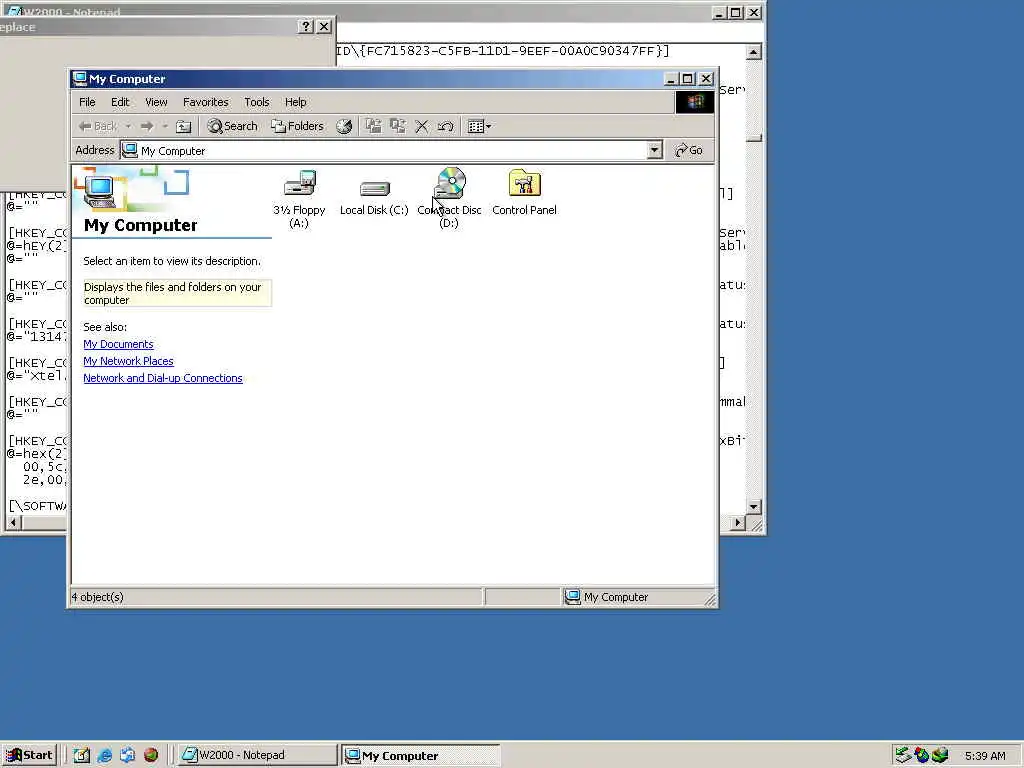The height and width of the screenshot is (768, 1024).
Task: Click the first system tray icon
Action: click(903, 755)
